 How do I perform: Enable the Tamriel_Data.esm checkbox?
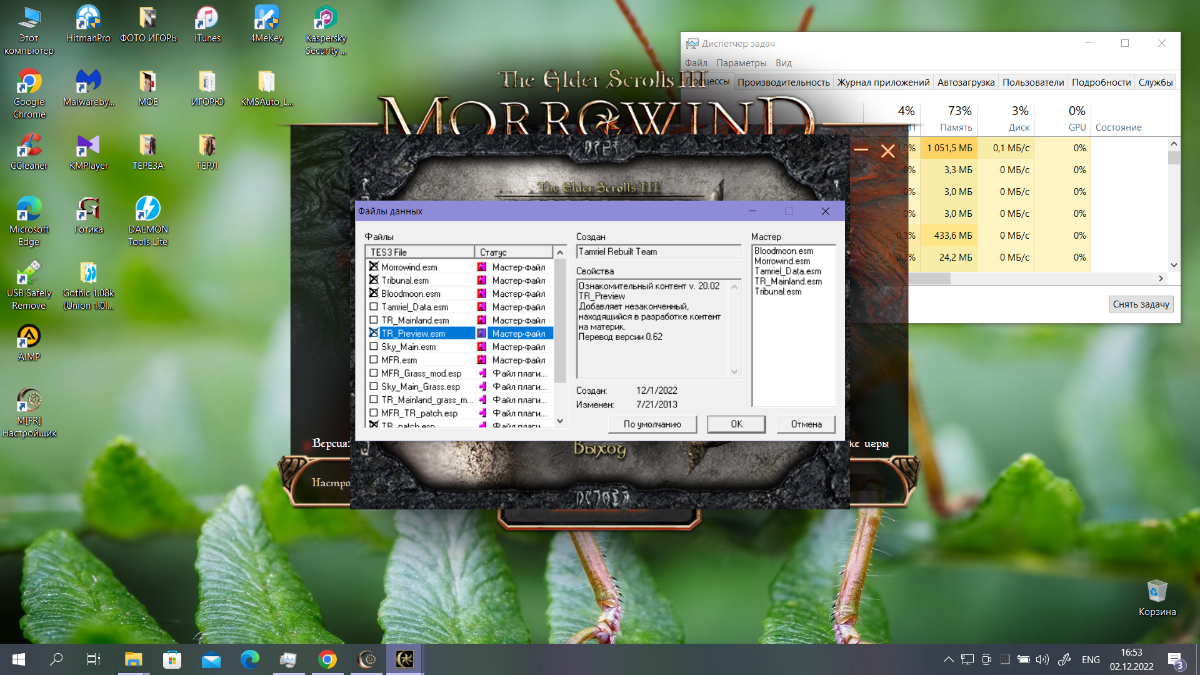(374, 307)
